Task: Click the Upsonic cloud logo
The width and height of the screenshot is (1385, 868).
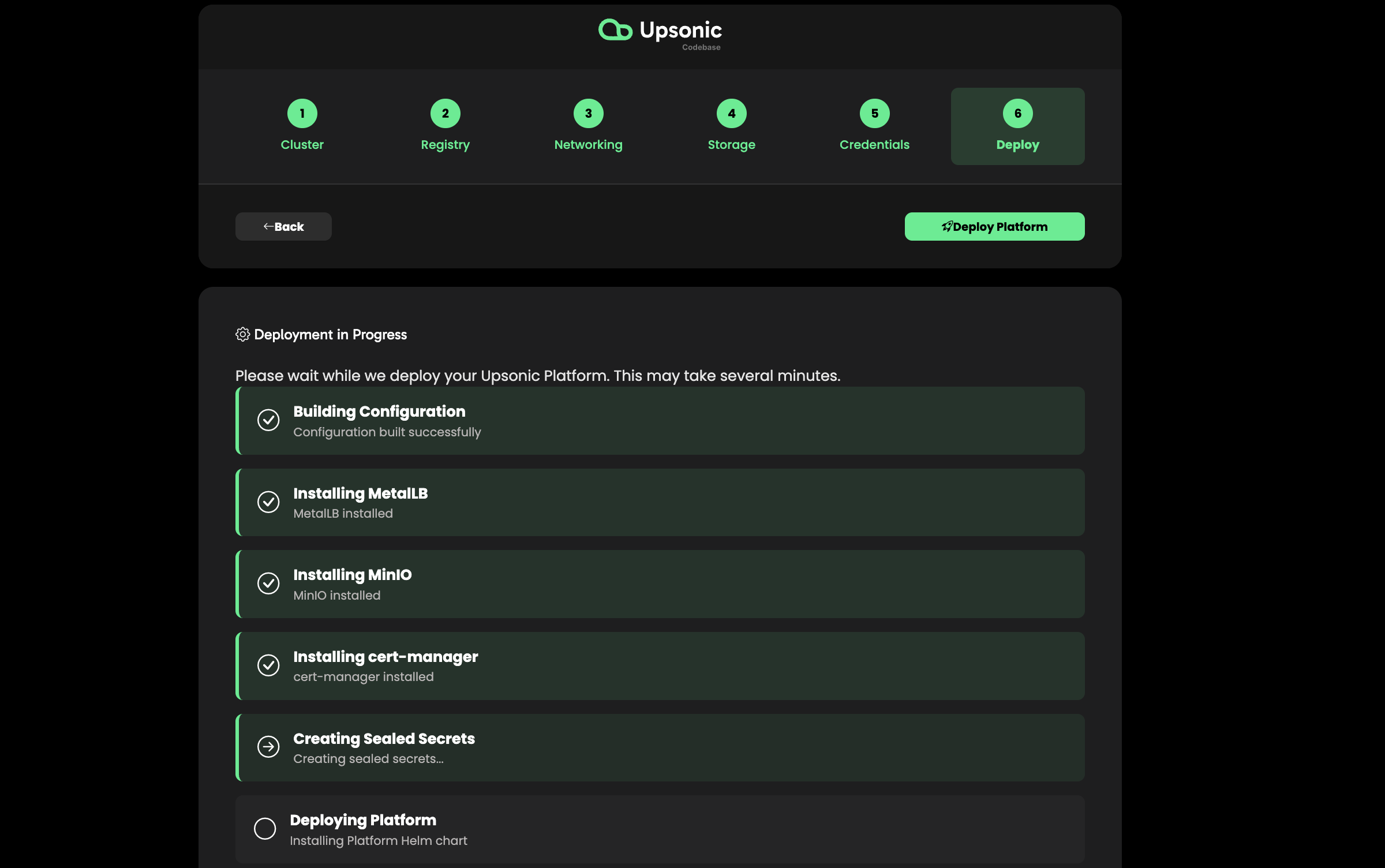Action: pos(615,30)
